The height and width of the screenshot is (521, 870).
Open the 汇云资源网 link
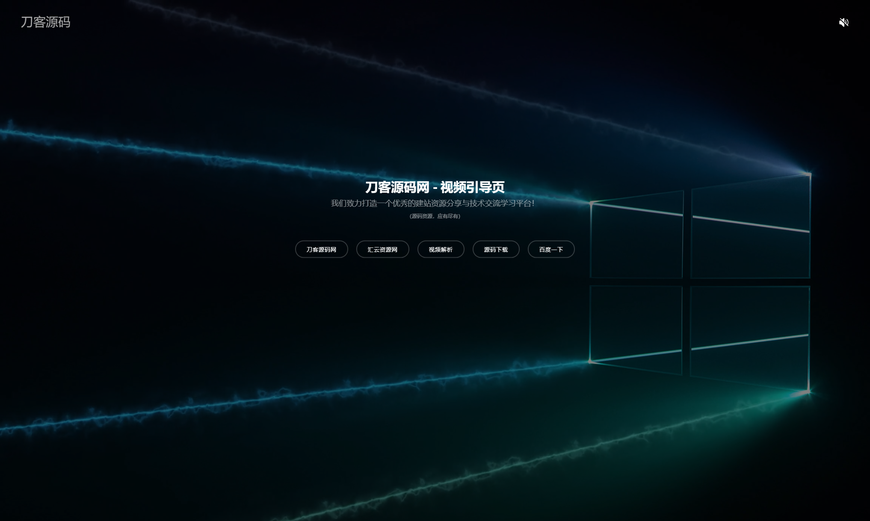click(382, 249)
